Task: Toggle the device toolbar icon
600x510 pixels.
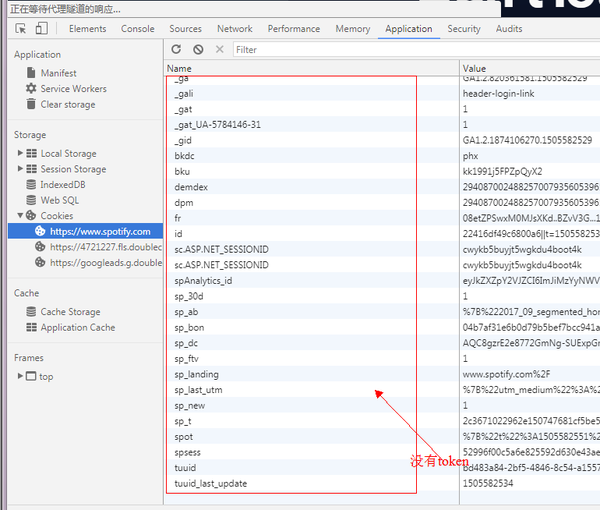Action: click(41, 29)
